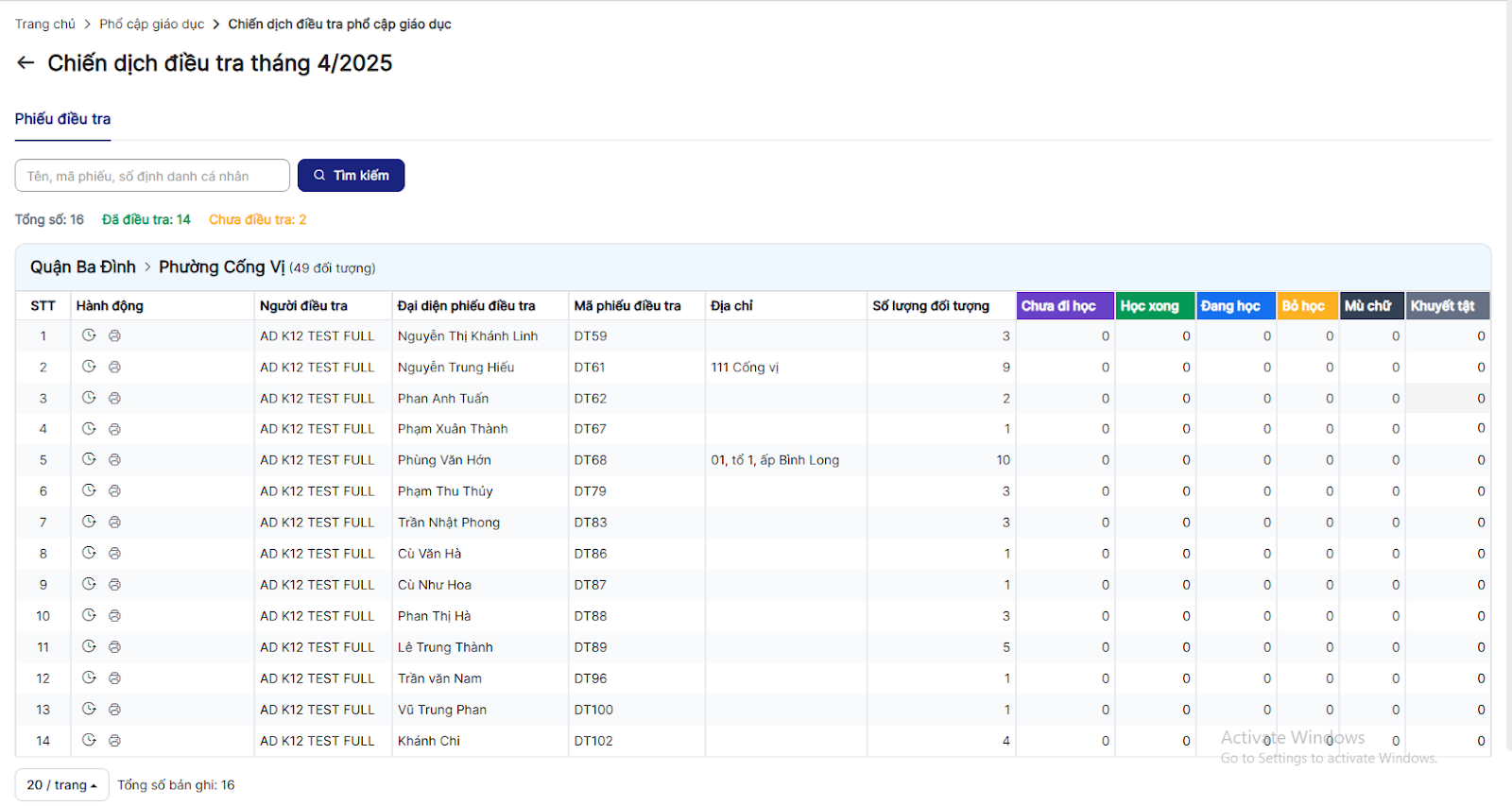The image size is (1512, 806).
Task: Print the DT96 form for Trần văn Nam
Action: click(114, 678)
